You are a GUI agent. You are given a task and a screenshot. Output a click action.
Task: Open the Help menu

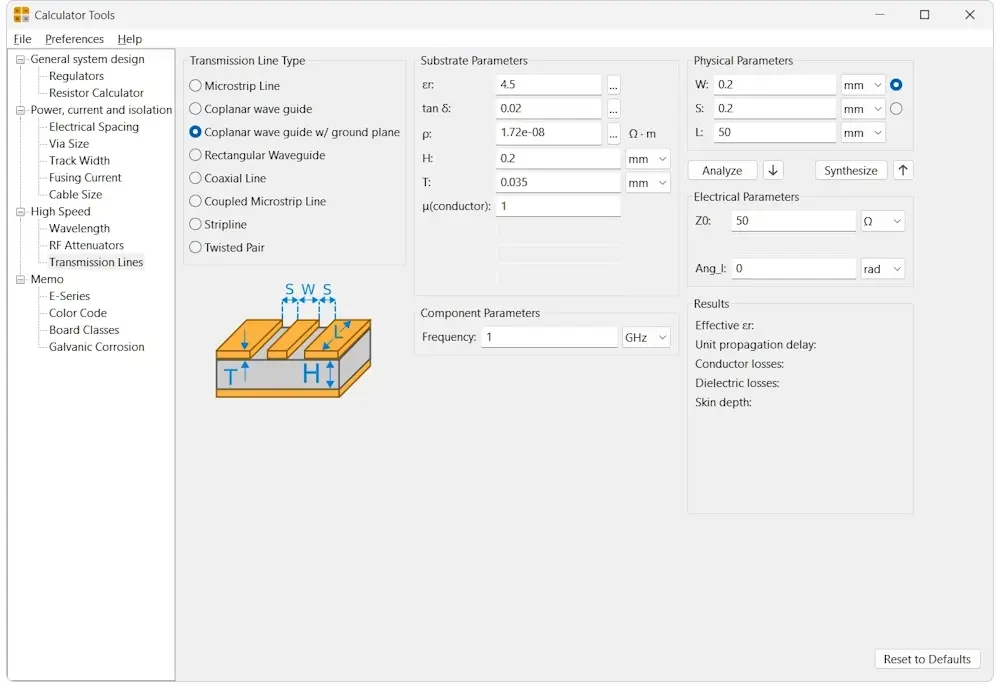click(x=130, y=39)
